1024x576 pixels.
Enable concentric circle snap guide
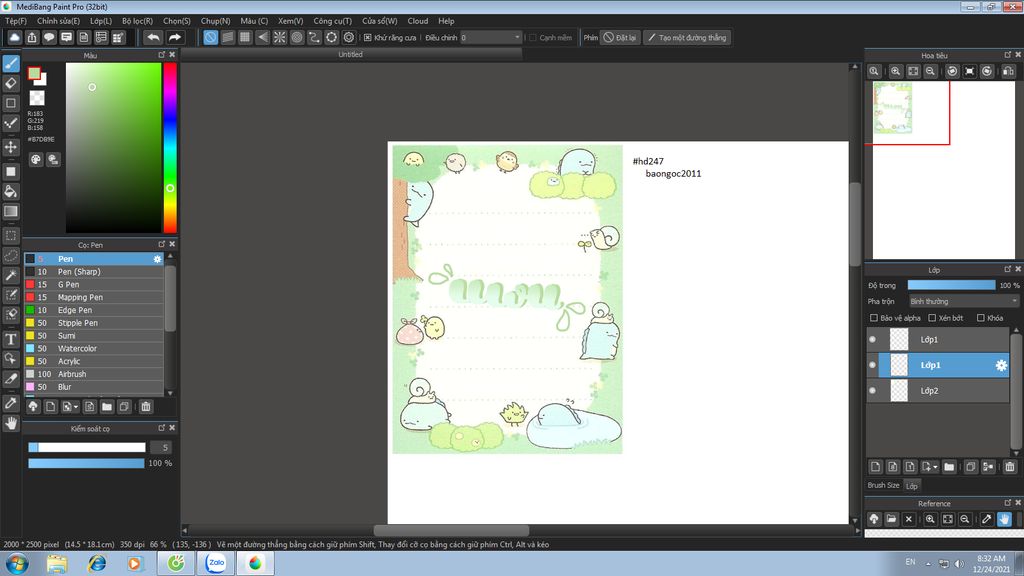coord(297,37)
